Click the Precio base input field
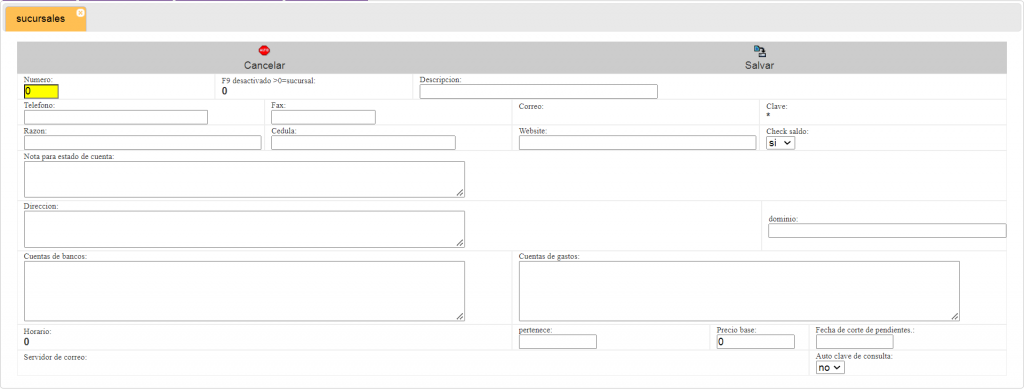1024x389 pixels. click(756, 341)
